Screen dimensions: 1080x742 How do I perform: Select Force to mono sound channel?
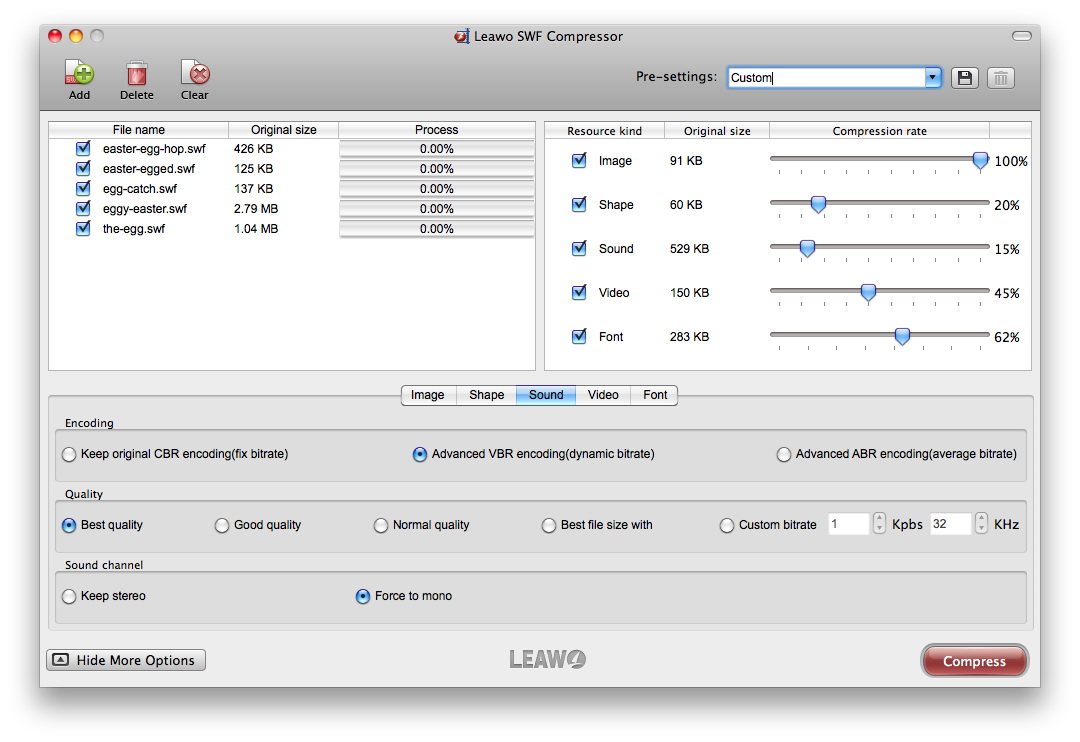click(x=363, y=597)
